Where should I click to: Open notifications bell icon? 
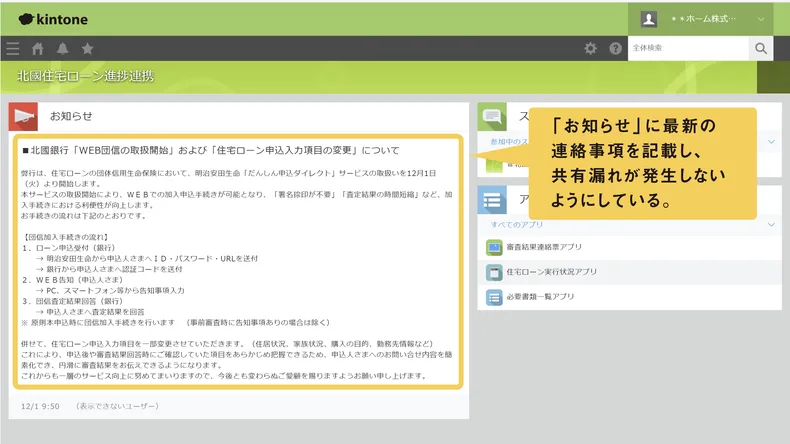click(63, 48)
